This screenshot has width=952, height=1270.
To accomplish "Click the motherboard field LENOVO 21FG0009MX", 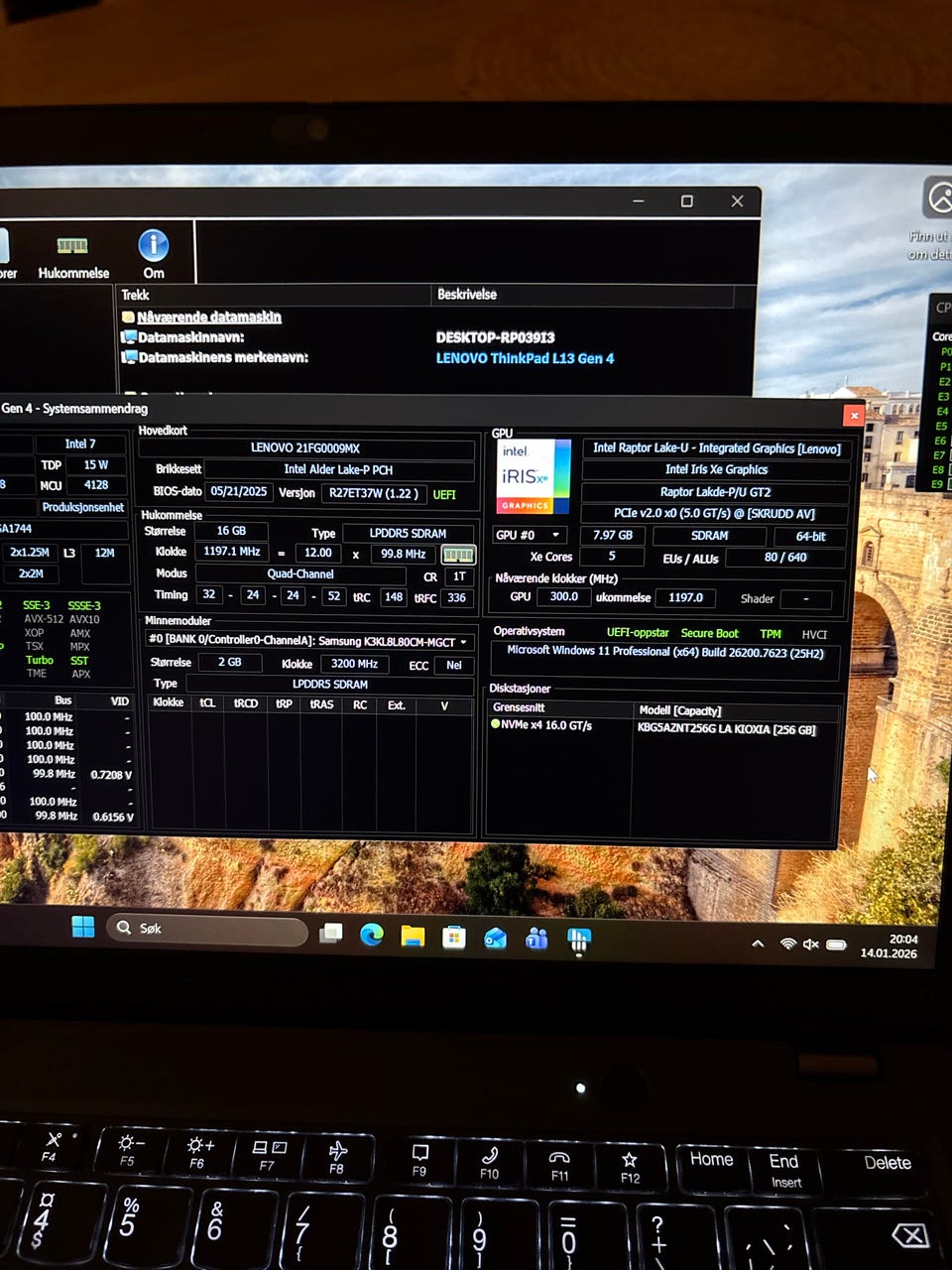I will click(x=305, y=448).
